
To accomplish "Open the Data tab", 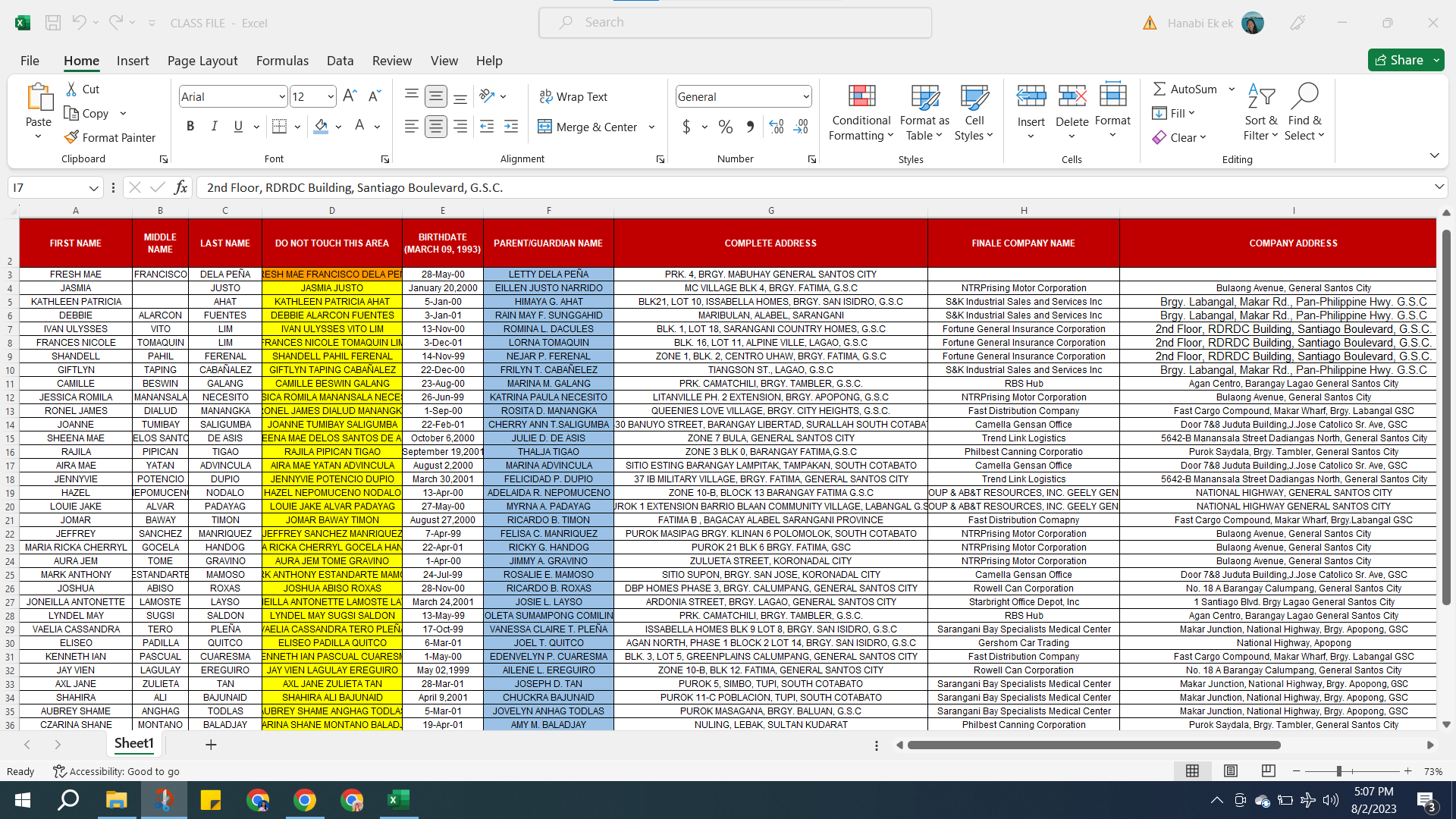I will [x=340, y=61].
